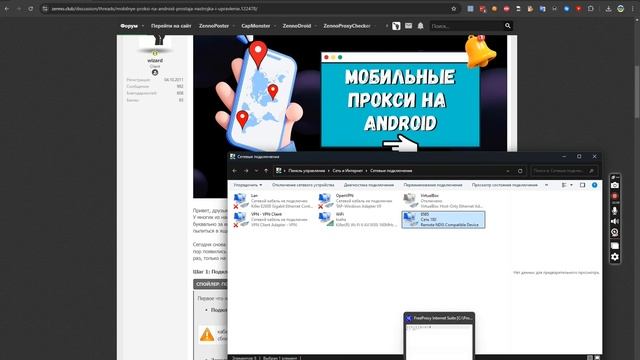640x360 pixels.
Task: Click the browser page vertical scrollbar
Action: 636,92
